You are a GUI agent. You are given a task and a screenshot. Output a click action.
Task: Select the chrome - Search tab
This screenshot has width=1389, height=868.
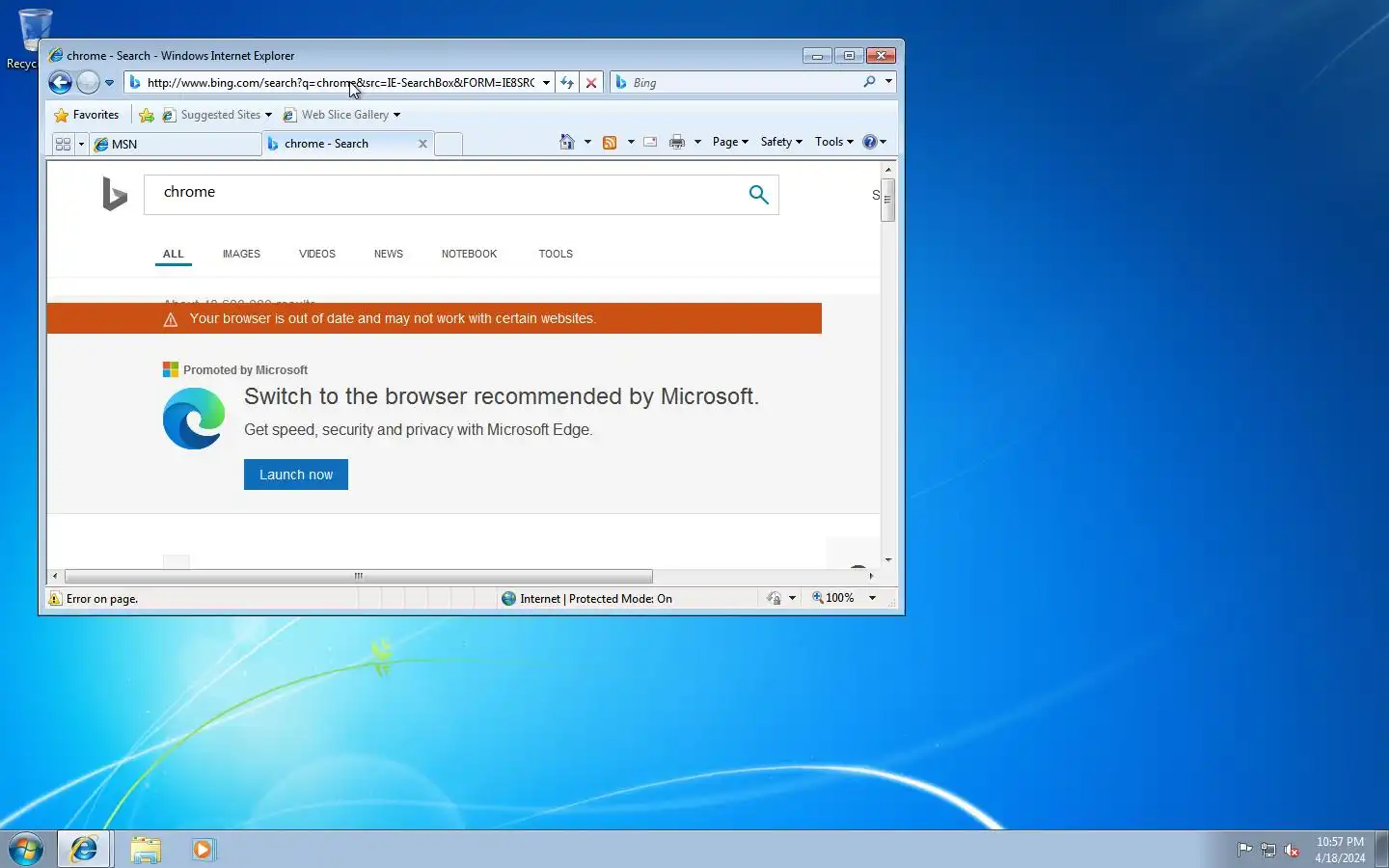[x=338, y=144]
